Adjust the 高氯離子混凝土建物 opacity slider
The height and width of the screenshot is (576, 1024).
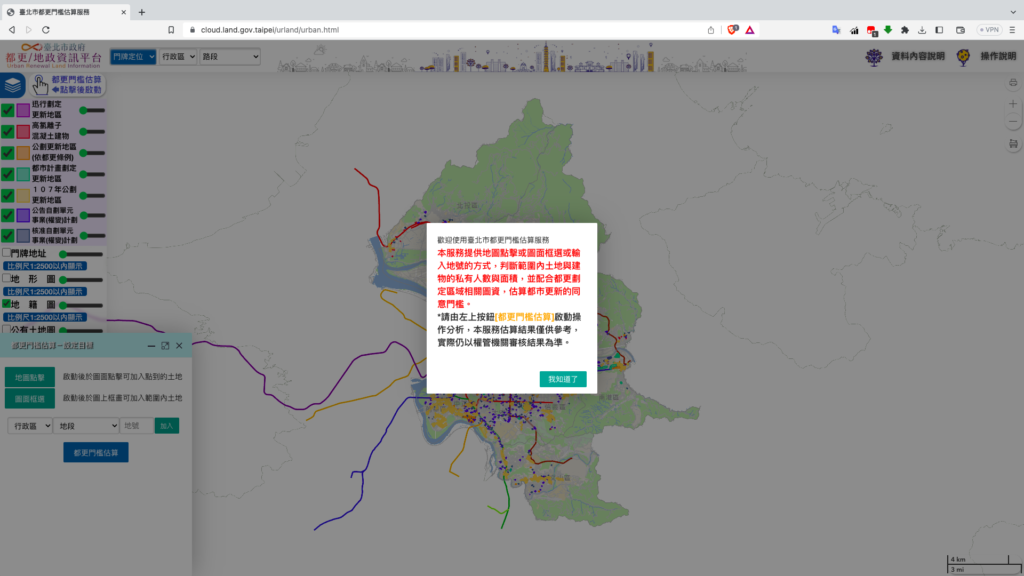click(x=92, y=132)
